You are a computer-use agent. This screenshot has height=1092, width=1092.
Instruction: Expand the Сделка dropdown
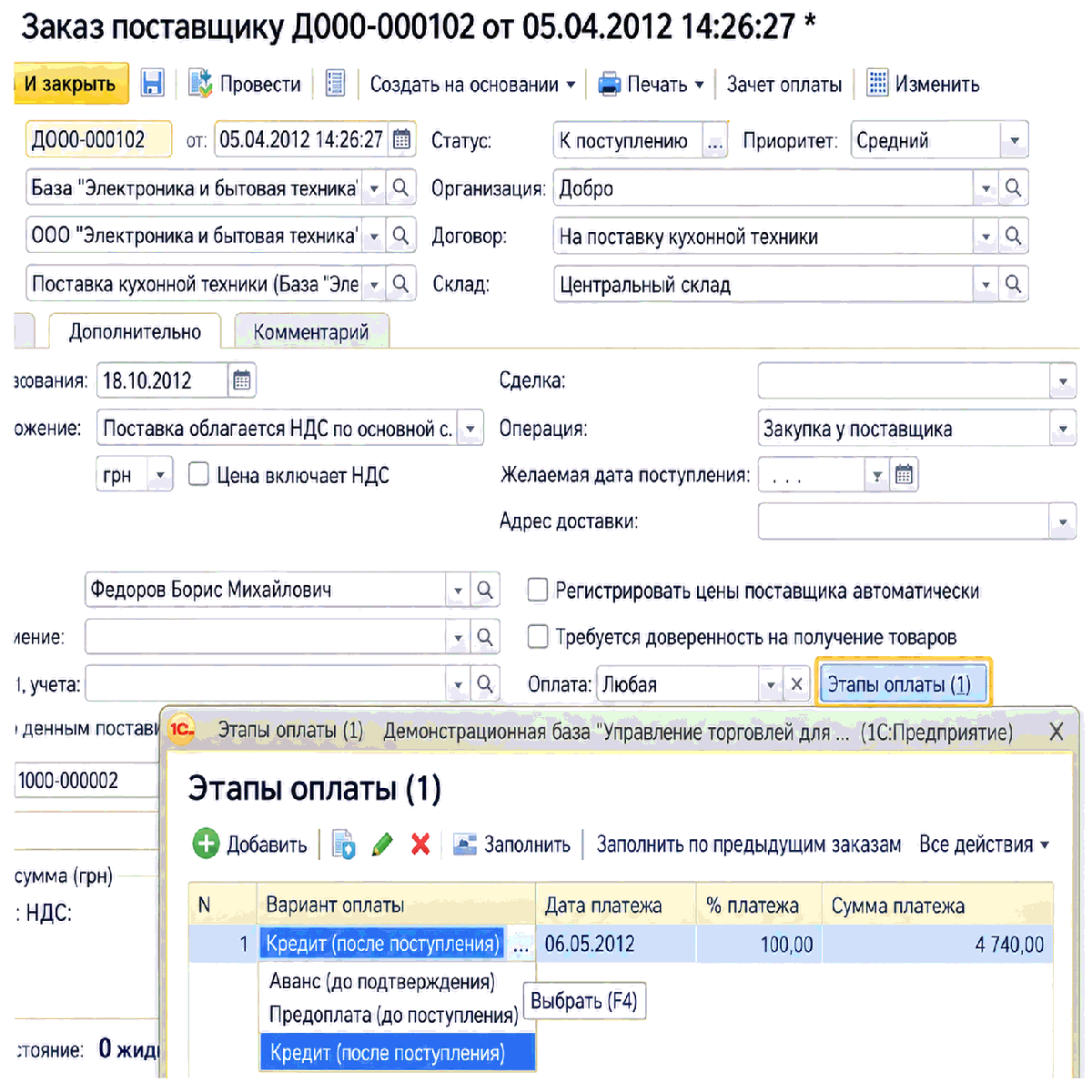[x=1062, y=381]
